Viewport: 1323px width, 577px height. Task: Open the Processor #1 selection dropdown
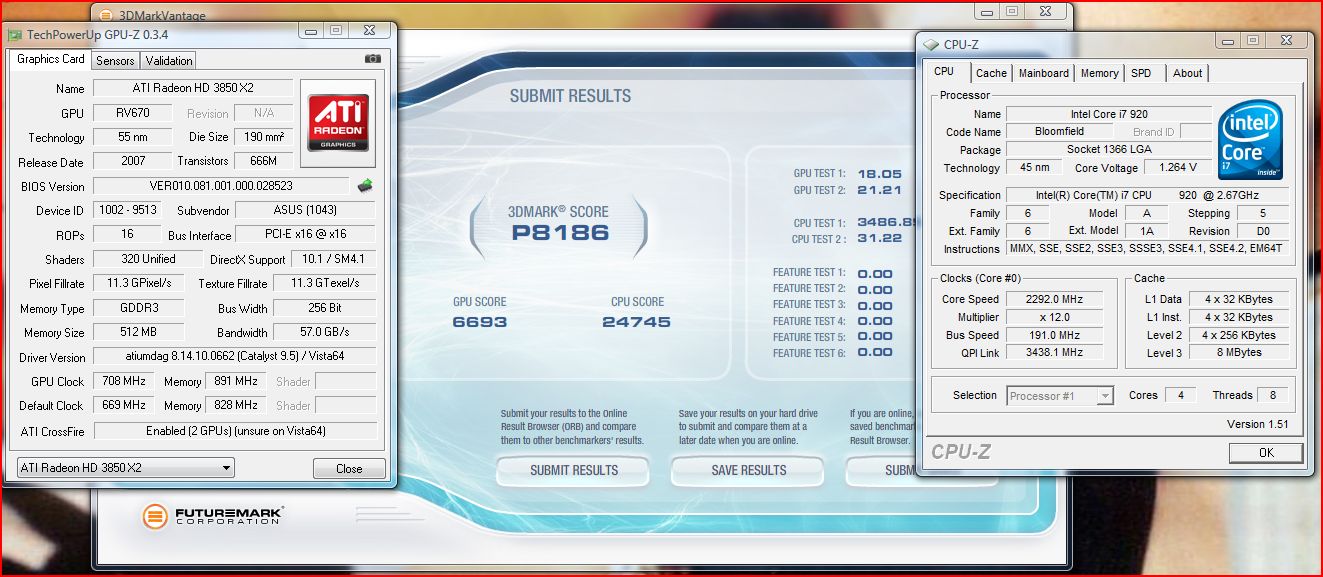tap(1060, 395)
